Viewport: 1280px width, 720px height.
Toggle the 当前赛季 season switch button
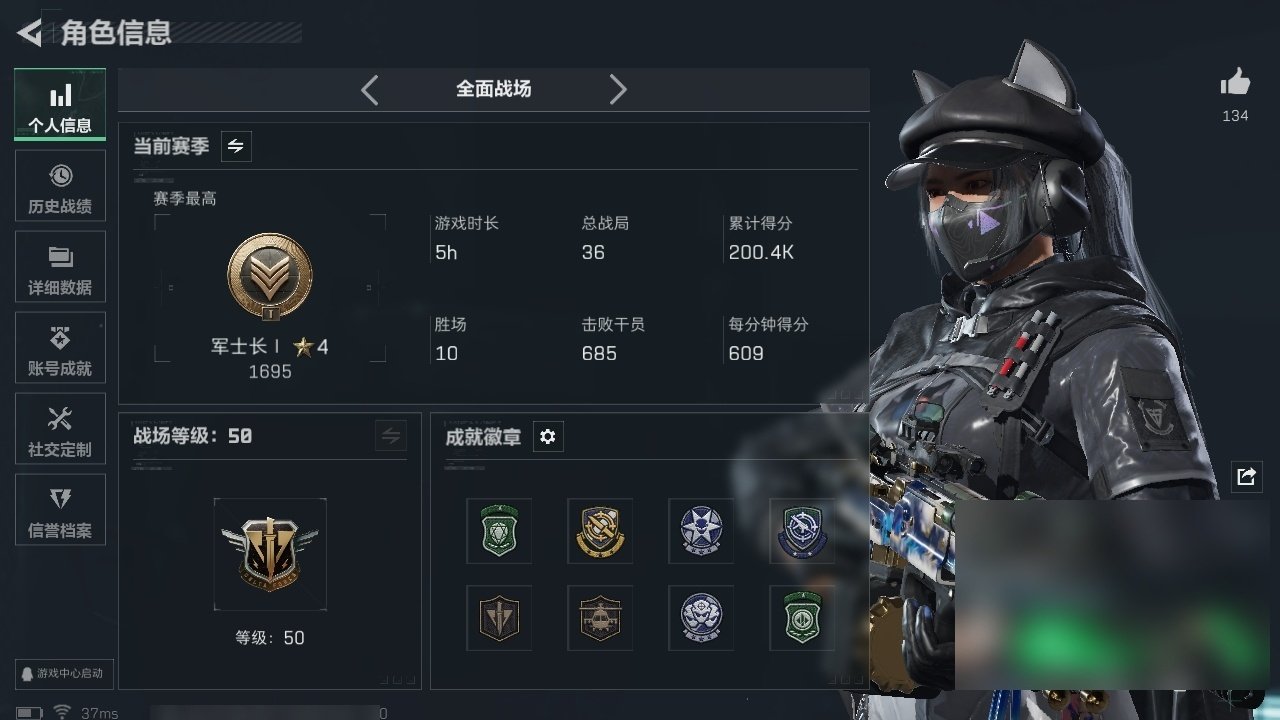(x=236, y=146)
